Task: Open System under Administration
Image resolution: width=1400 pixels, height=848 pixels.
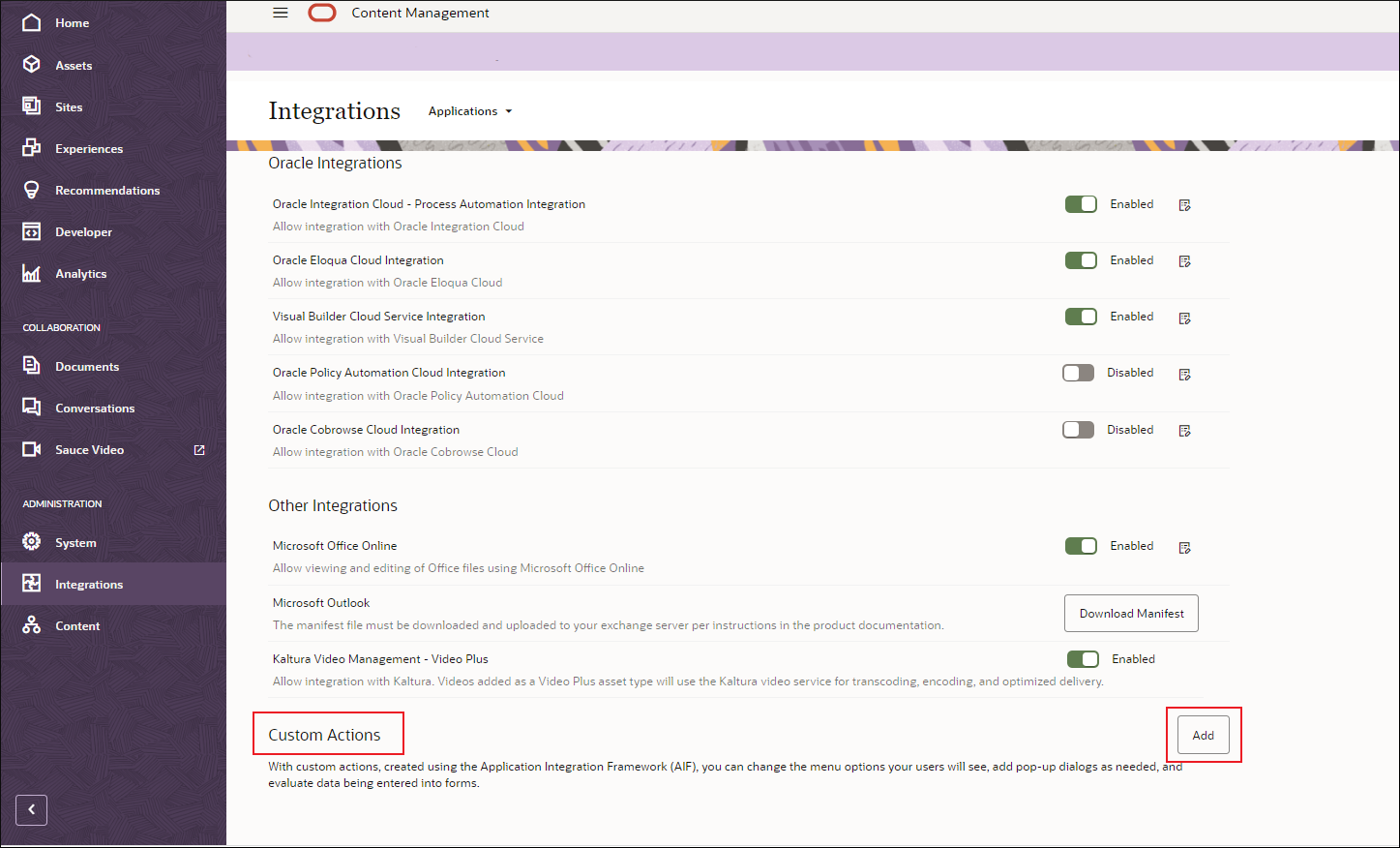Action: click(x=74, y=542)
